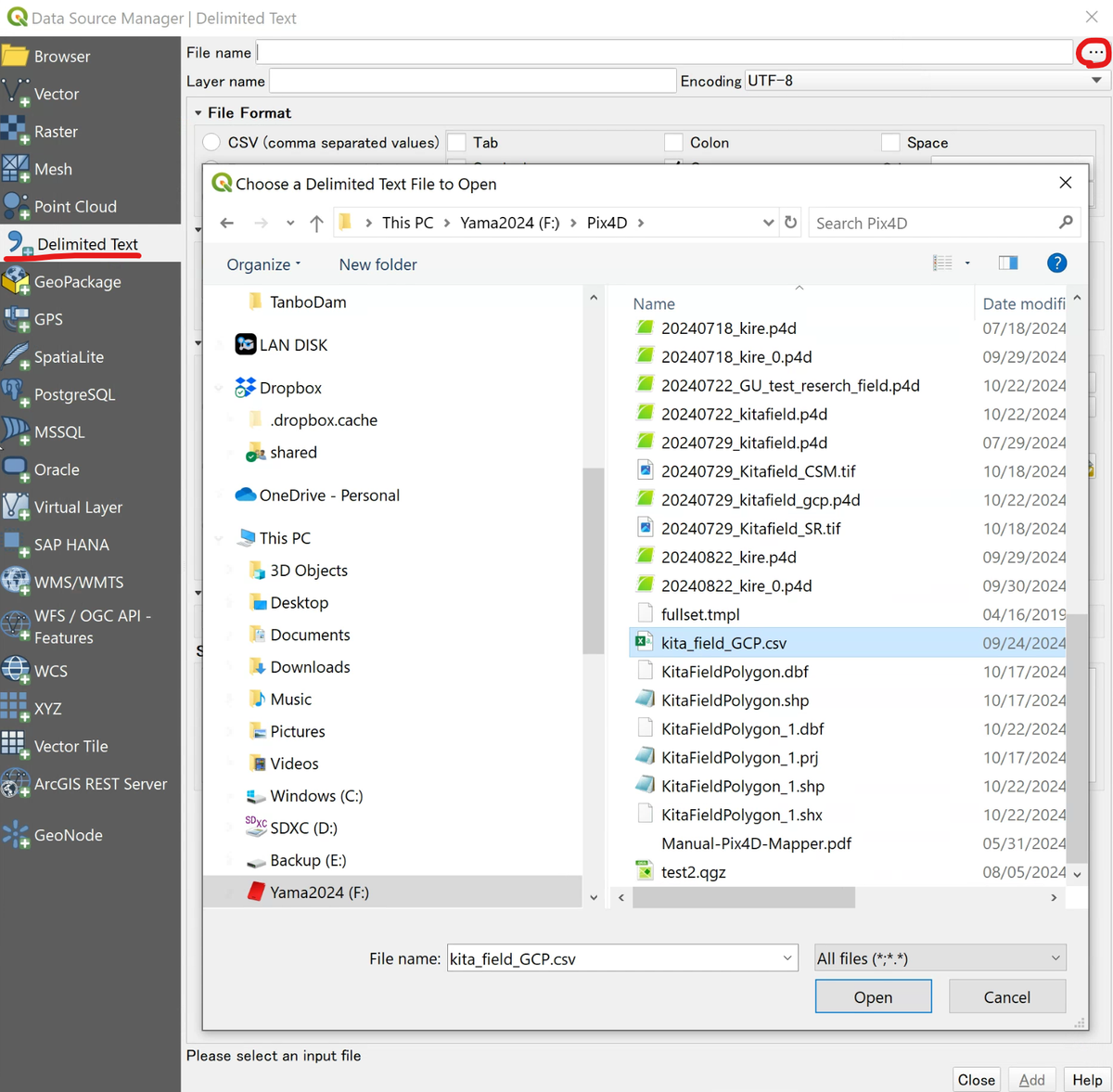Select the Mesh data source icon
Screen dimensions: 1113x1092
click(x=16, y=169)
